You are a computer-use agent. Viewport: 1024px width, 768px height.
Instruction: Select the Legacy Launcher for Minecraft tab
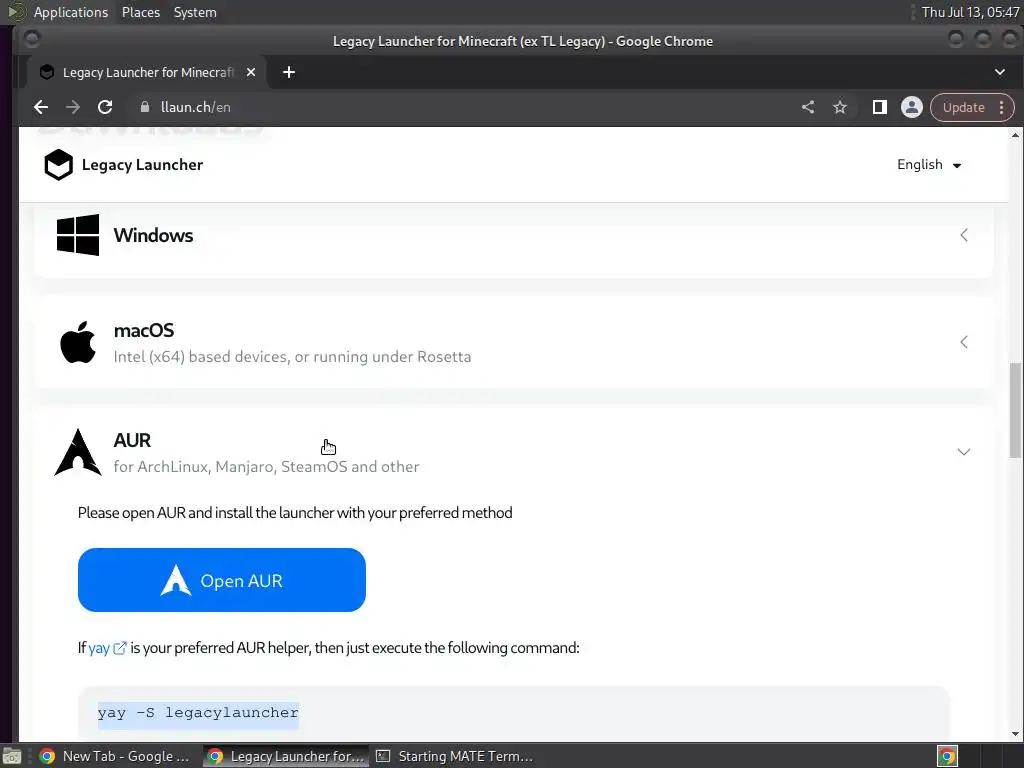pyautogui.click(x=147, y=72)
